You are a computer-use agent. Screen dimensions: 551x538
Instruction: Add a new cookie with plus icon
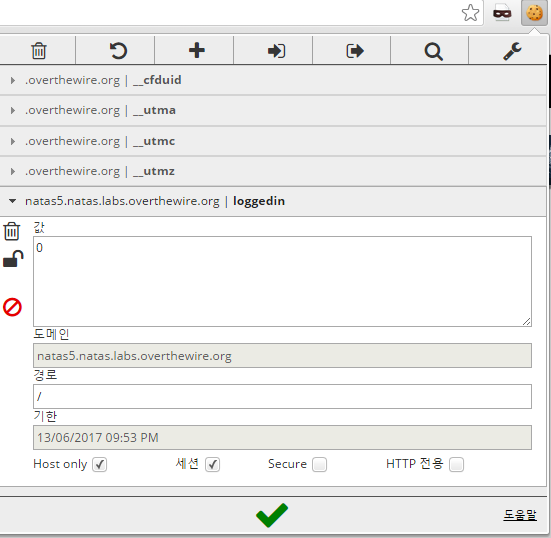pyautogui.click(x=196, y=50)
